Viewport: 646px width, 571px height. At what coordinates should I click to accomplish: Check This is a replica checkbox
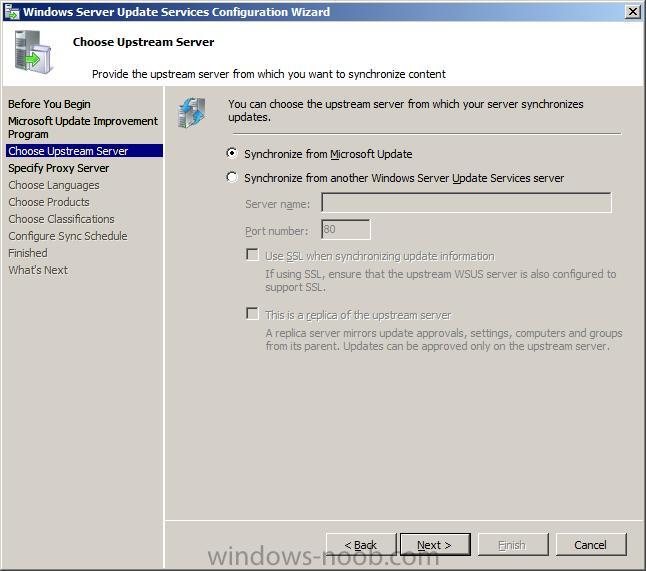click(x=252, y=314)
